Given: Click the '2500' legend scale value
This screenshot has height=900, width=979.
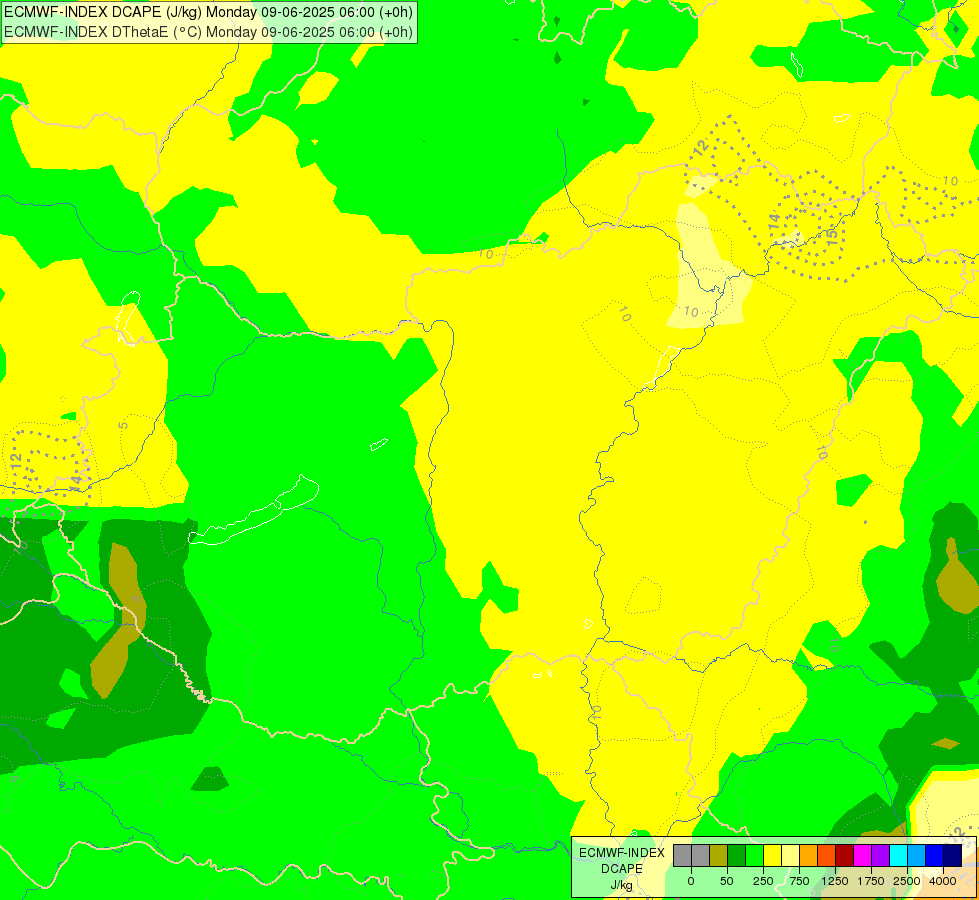Looking at the screenshot, I should click(x=907, y=881).
